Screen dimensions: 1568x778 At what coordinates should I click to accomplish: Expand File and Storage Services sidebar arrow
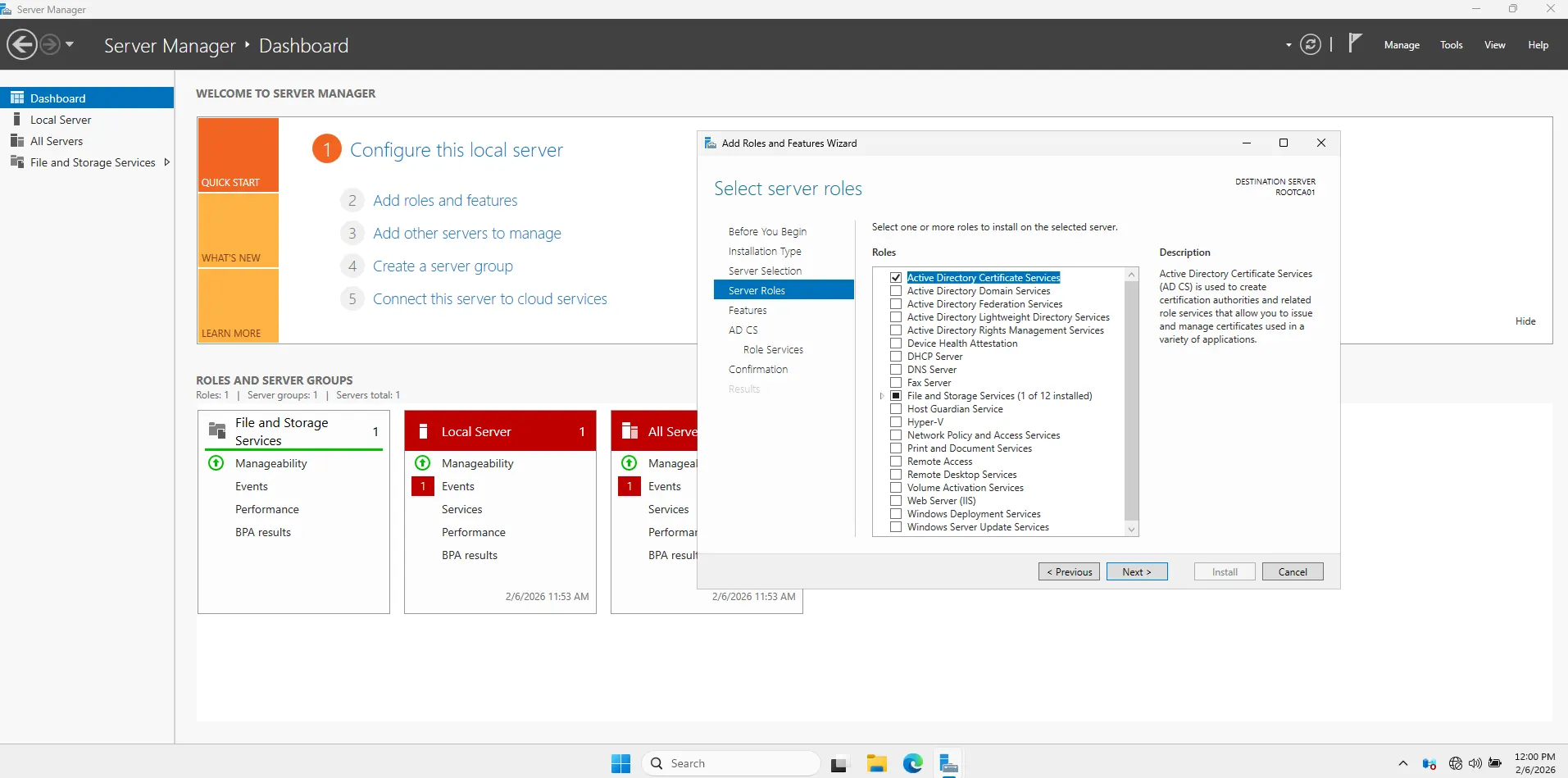click(x=166, y=162)
